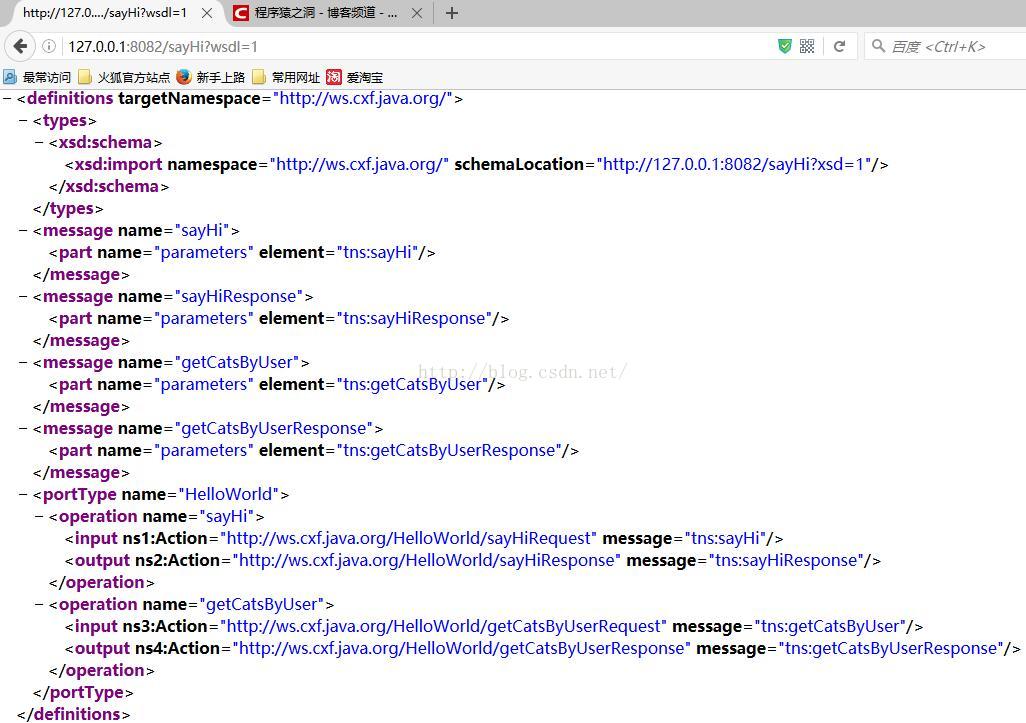Collapse the types node

tap(24, 121)
